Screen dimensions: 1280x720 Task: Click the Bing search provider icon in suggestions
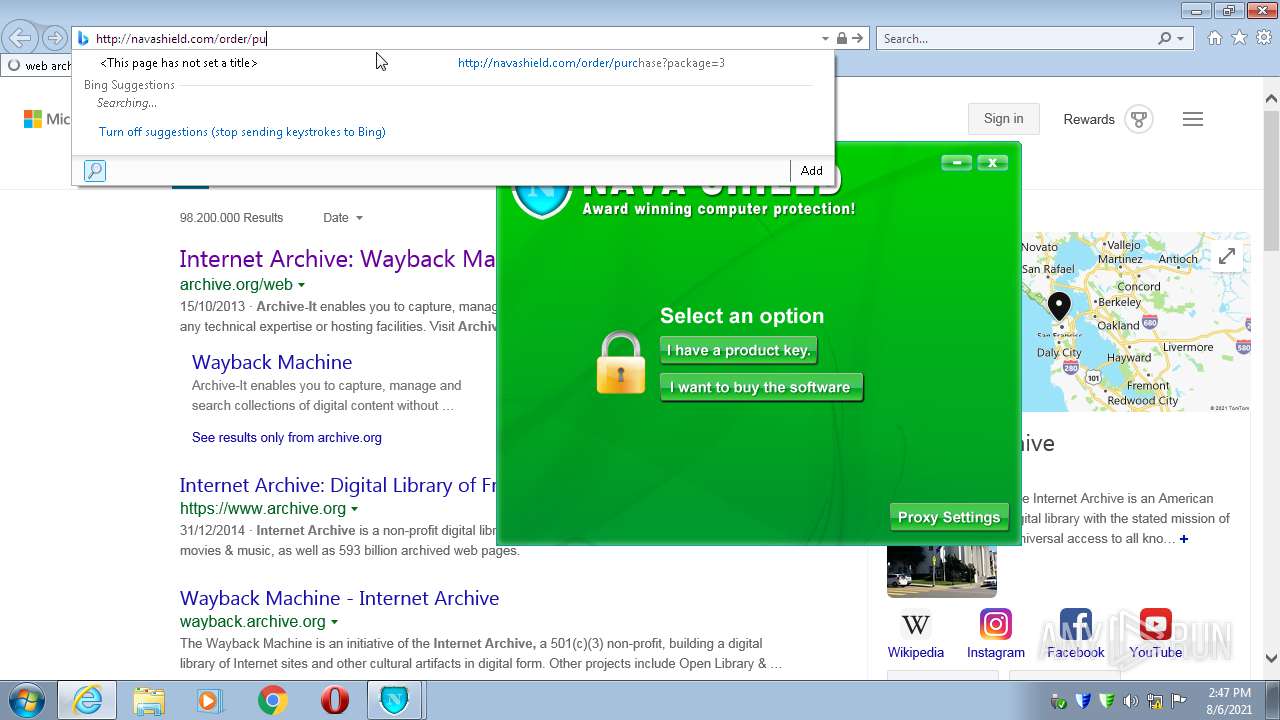click(95, 171)
